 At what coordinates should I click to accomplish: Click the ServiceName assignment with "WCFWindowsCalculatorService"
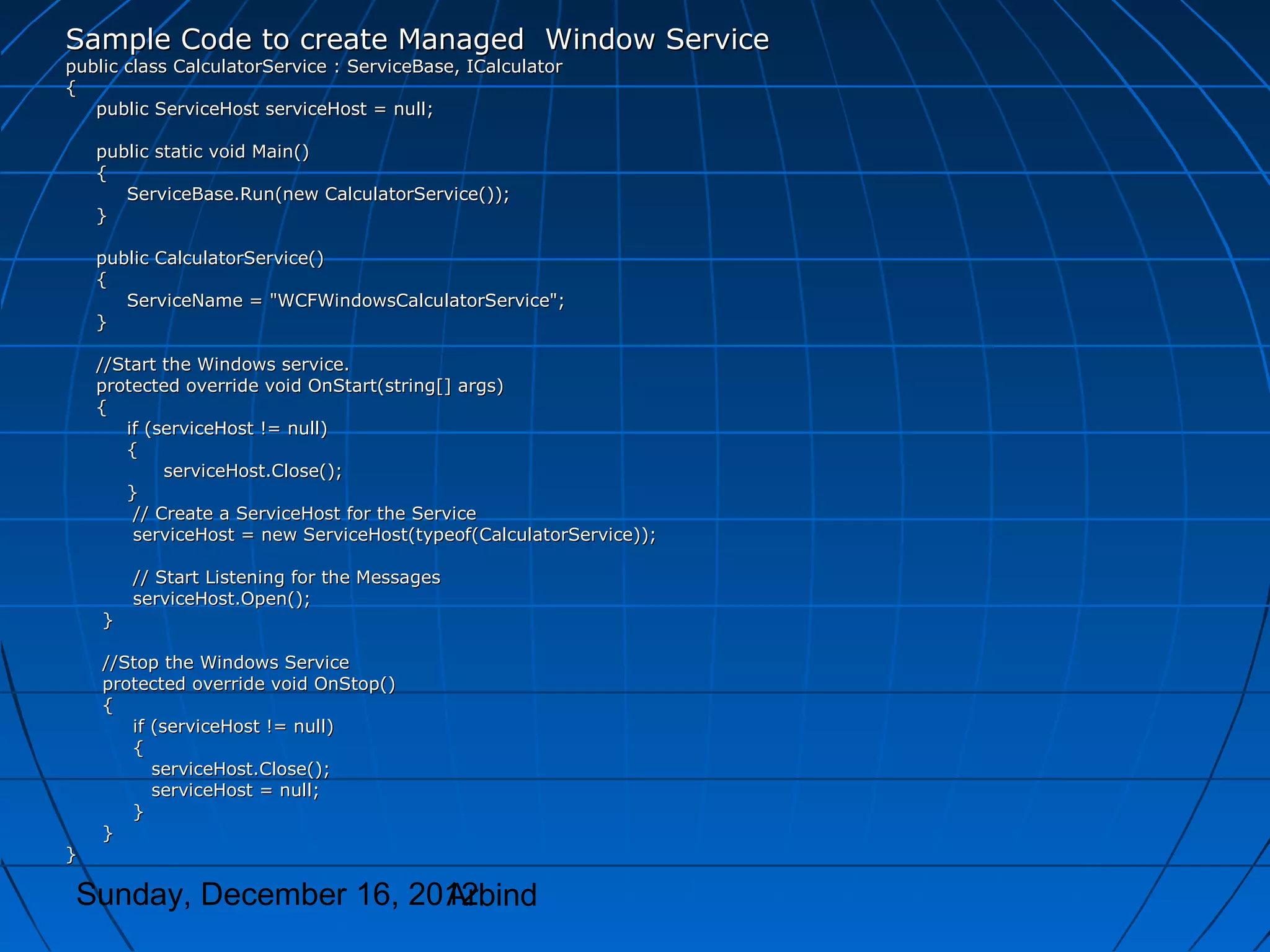pyautogui.click(x=345, y=301)
